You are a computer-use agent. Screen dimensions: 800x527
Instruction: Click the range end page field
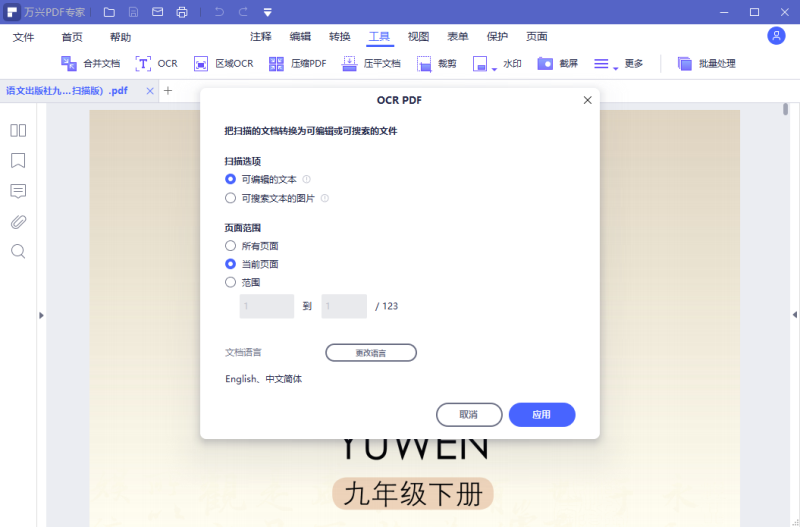[344, 306]
